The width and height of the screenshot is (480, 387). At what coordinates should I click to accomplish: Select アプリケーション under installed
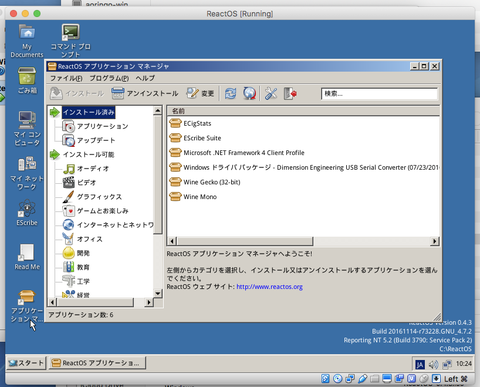(103, 126)
